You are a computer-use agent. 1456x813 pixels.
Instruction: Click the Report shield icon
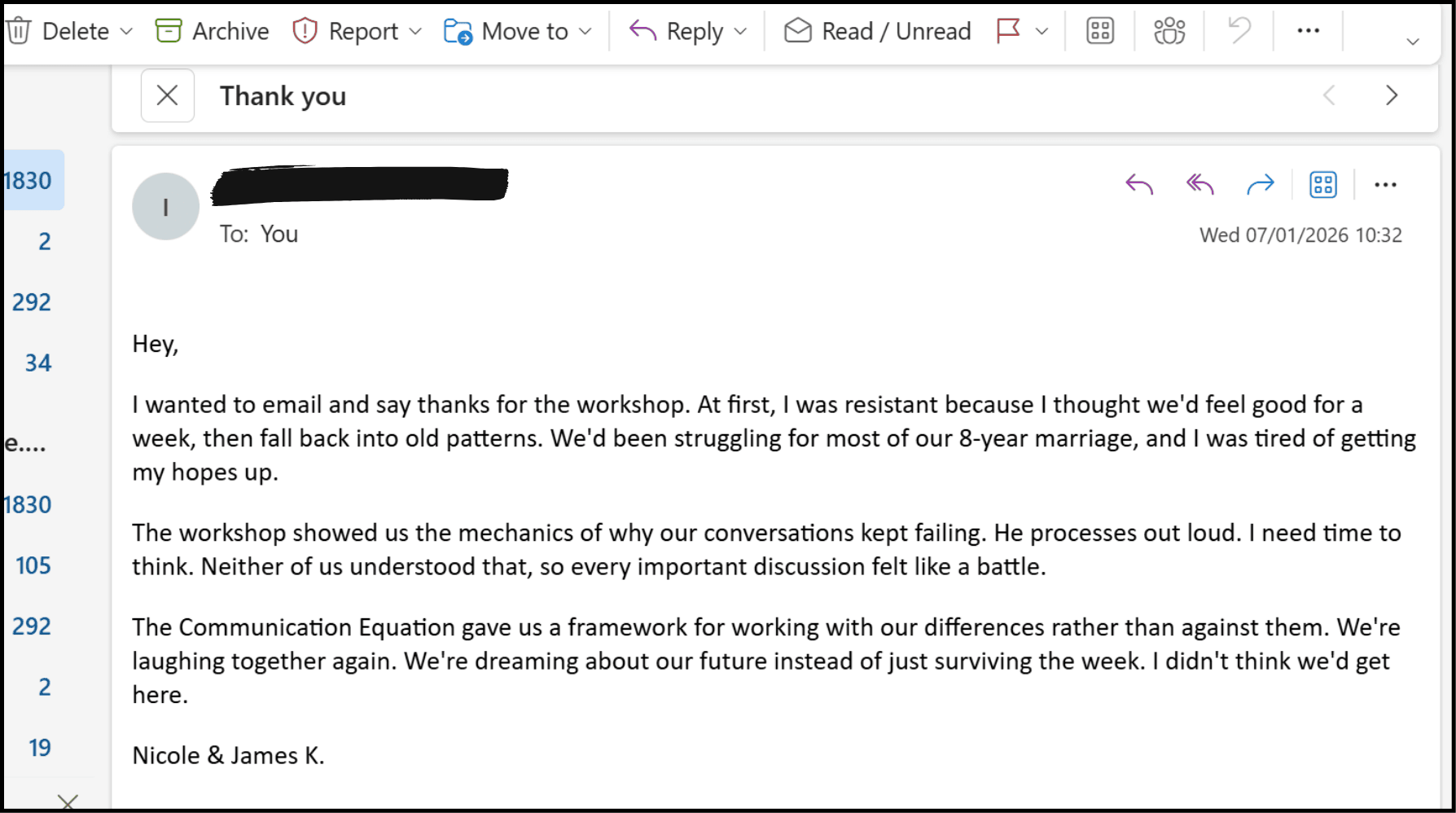305,31
